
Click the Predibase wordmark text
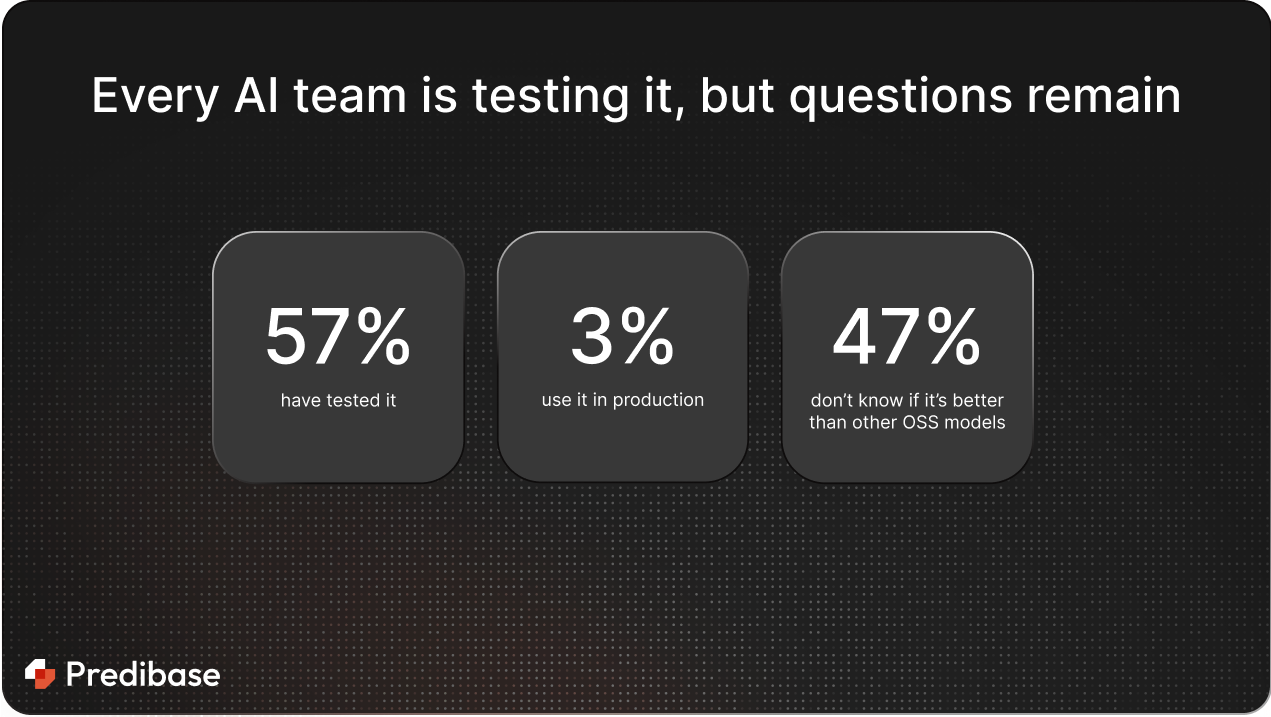pyautogui.click(x=143, y=675)
